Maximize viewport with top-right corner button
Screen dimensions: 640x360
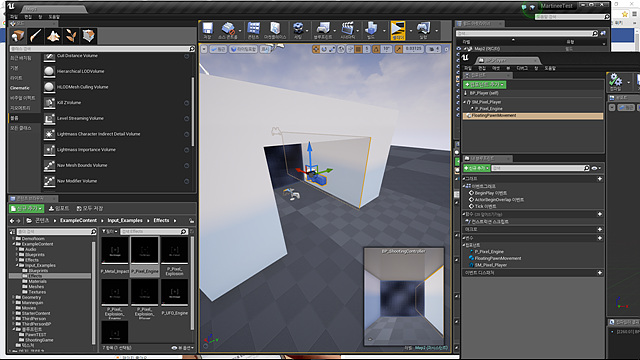click(x=447, y=49)
